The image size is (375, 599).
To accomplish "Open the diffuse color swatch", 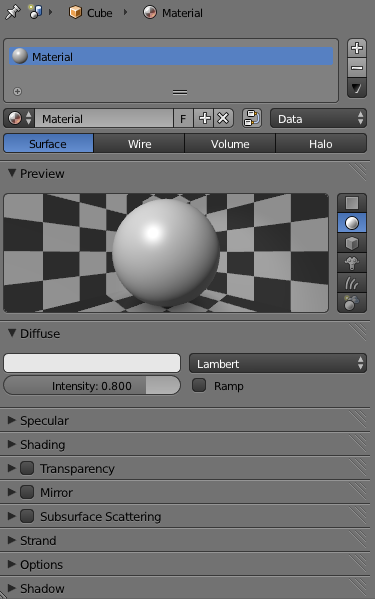I will pos(92,363).
